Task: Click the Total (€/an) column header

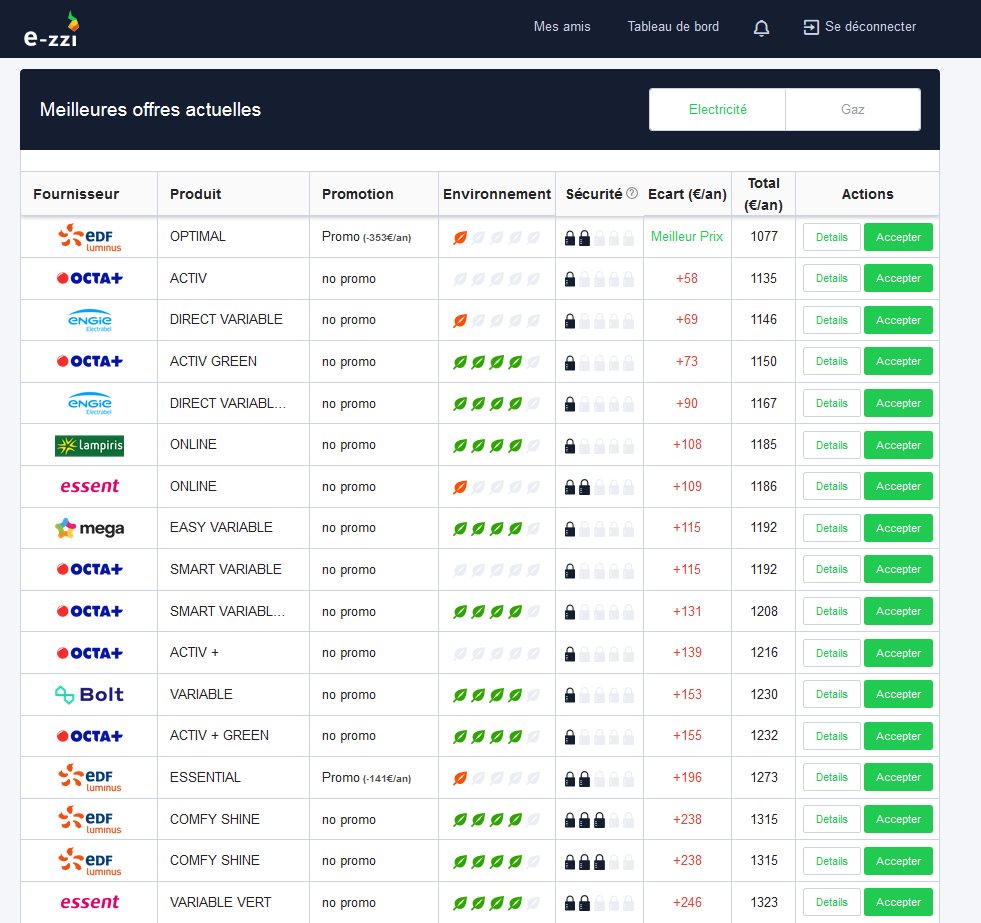Action: click(763, 194)
